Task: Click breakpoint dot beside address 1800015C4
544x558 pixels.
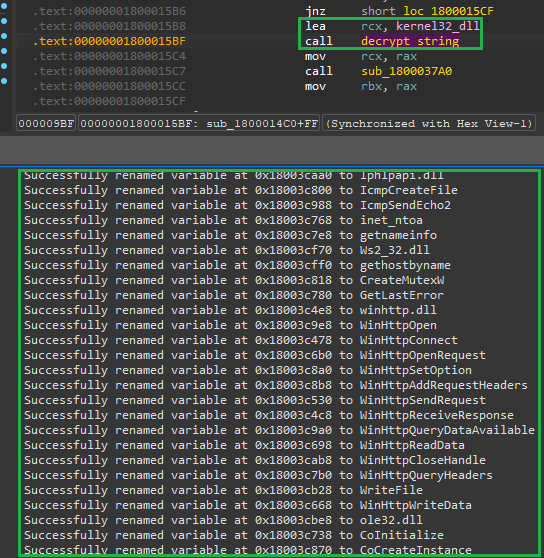Action: tap(4, 51)
